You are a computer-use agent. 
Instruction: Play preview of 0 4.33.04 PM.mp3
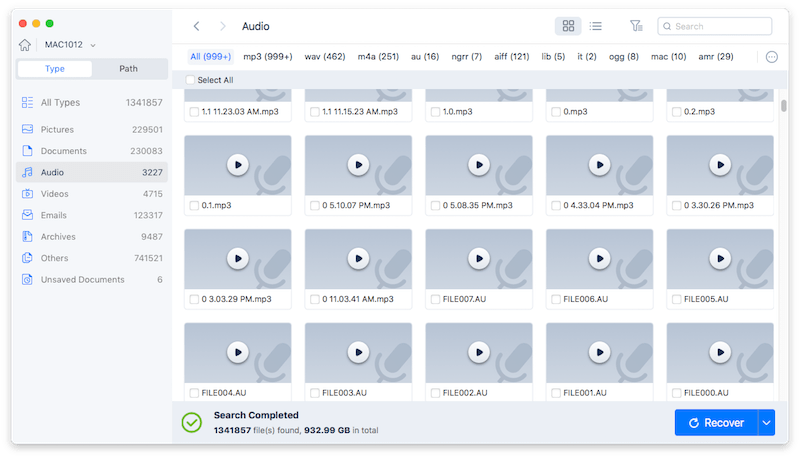tap(599, 165)
